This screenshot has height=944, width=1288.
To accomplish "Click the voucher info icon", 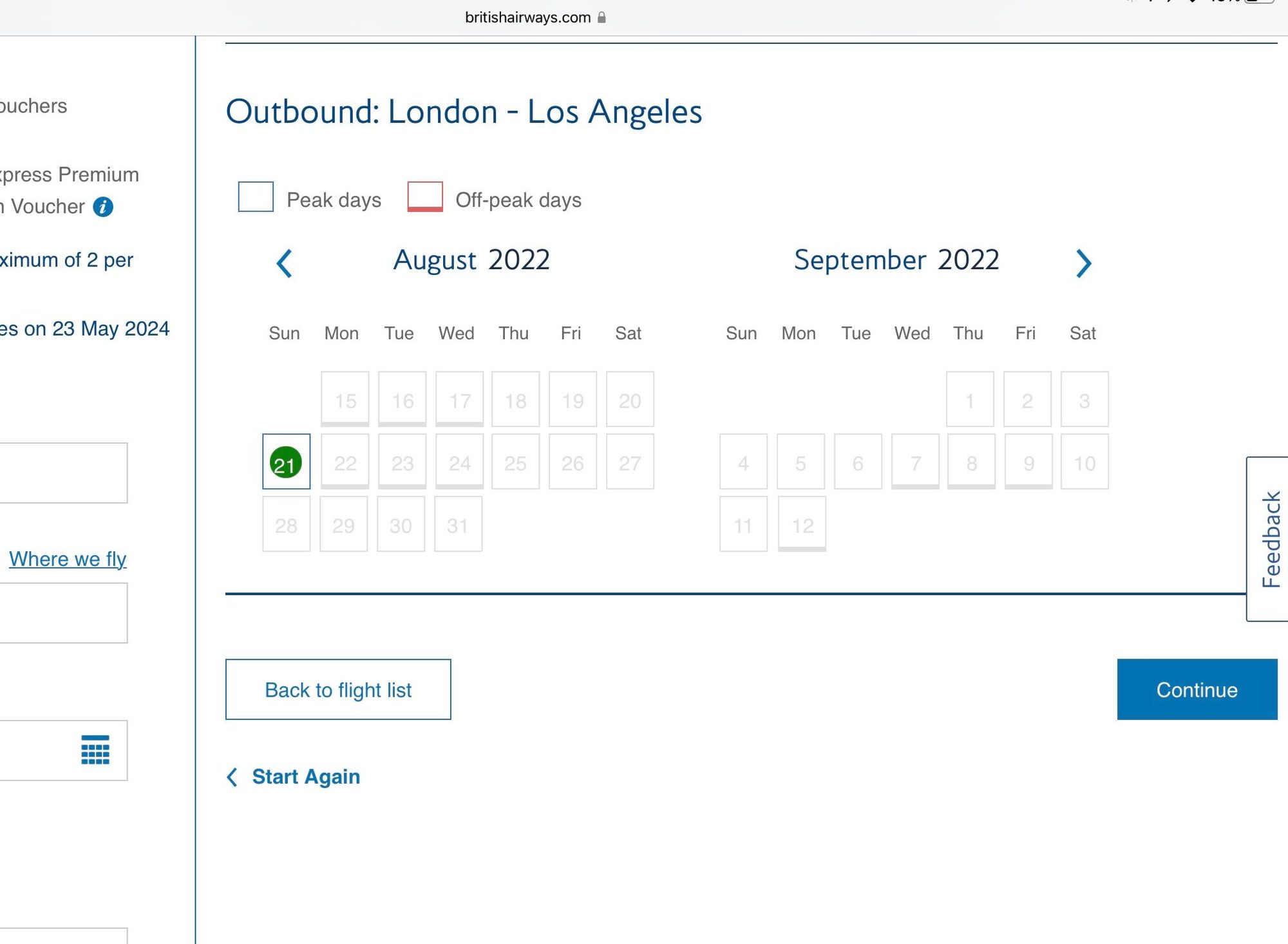I will [103, 207].
